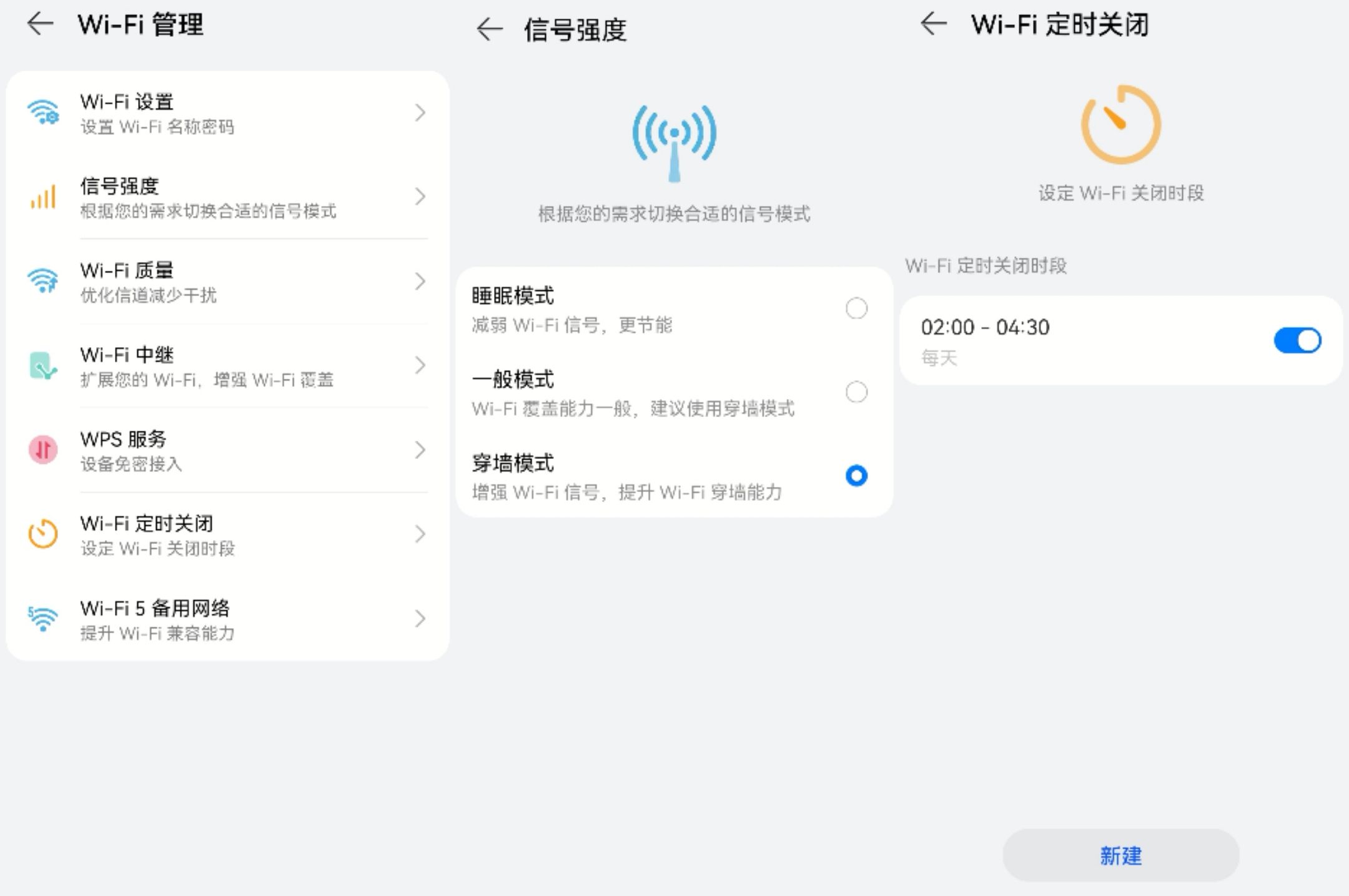
Task: Select 穿墙模式 radio button
Action: click(x=856, y=476)
